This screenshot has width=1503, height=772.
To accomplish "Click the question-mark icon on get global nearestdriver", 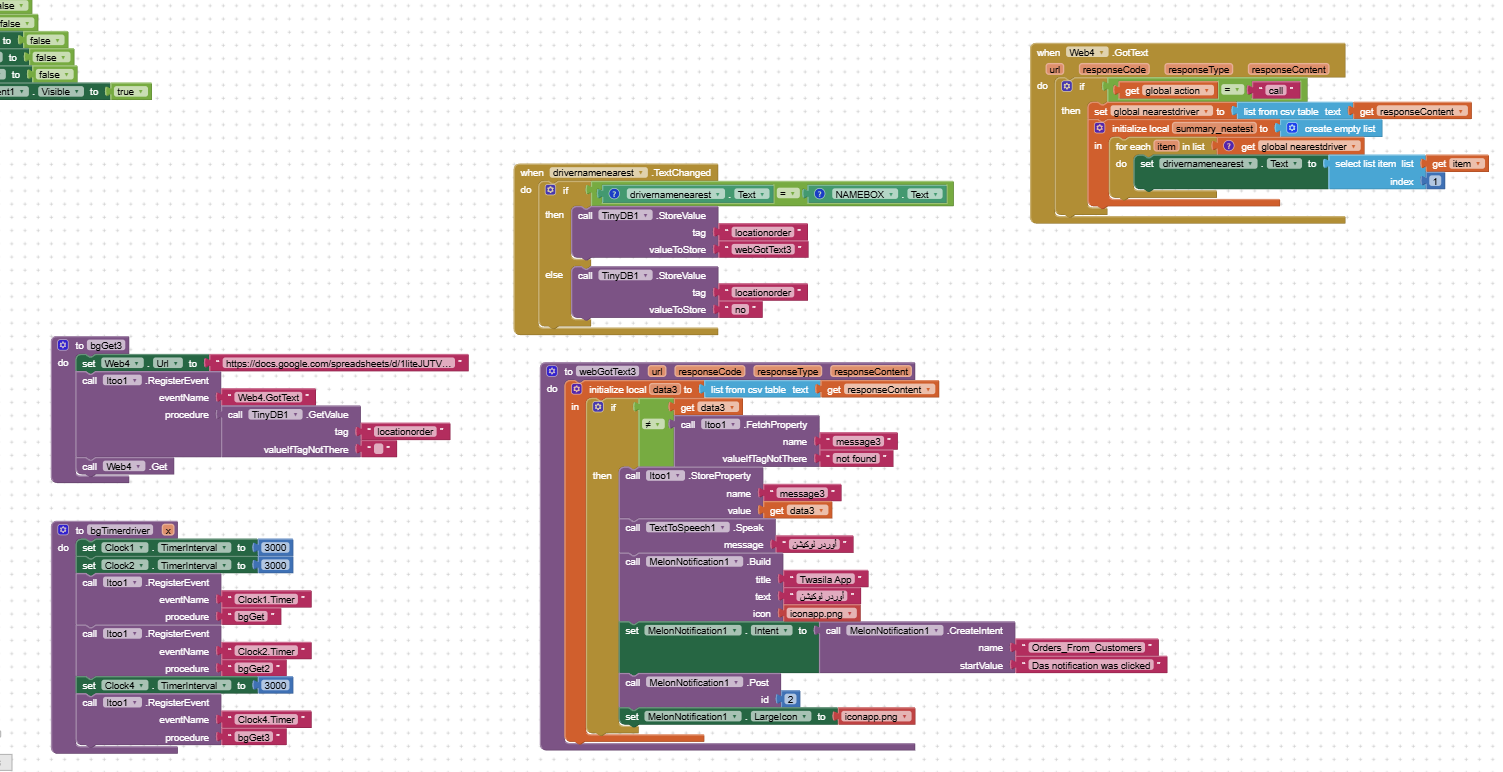I will 1229,146.
